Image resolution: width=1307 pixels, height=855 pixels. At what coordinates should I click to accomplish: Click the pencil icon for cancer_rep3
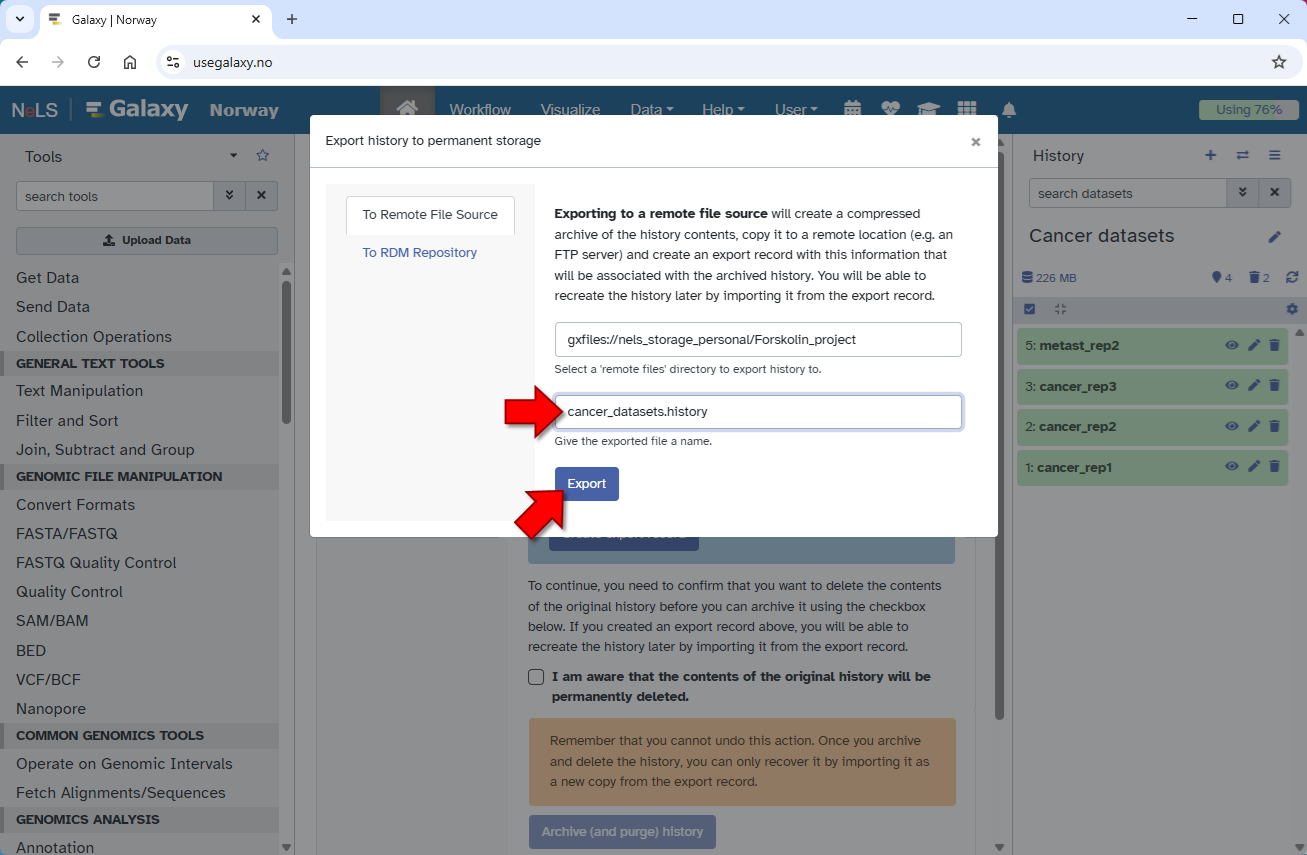click(x=1254, y=386)
